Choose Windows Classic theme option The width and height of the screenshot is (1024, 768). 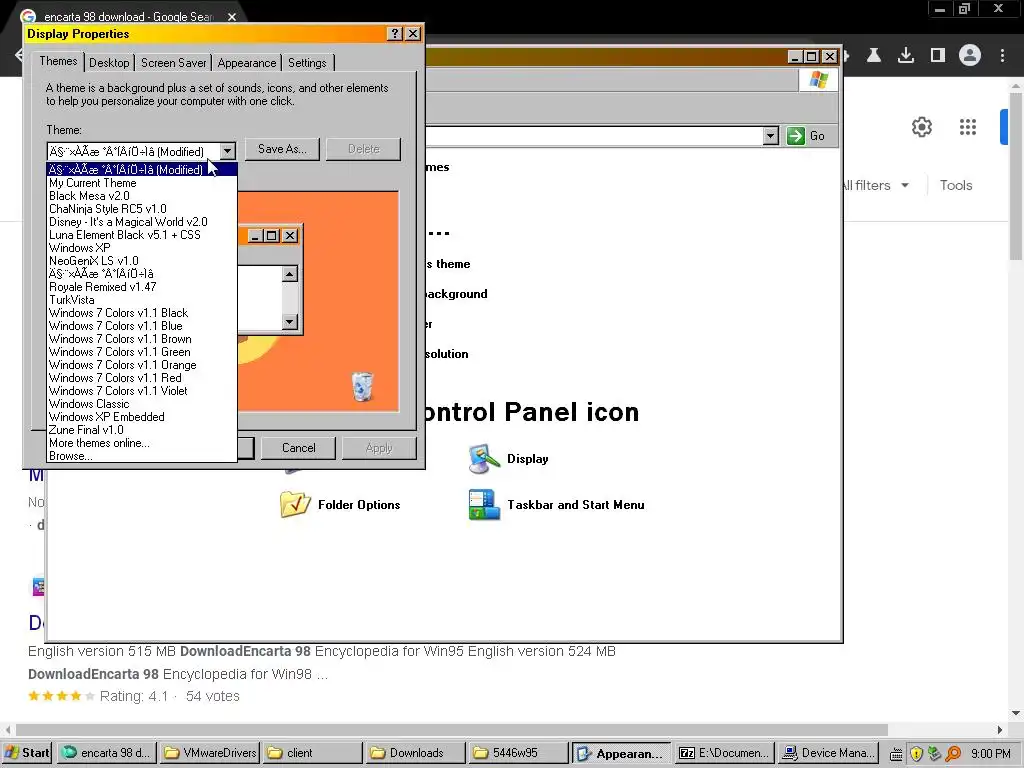tap(142, 404)
